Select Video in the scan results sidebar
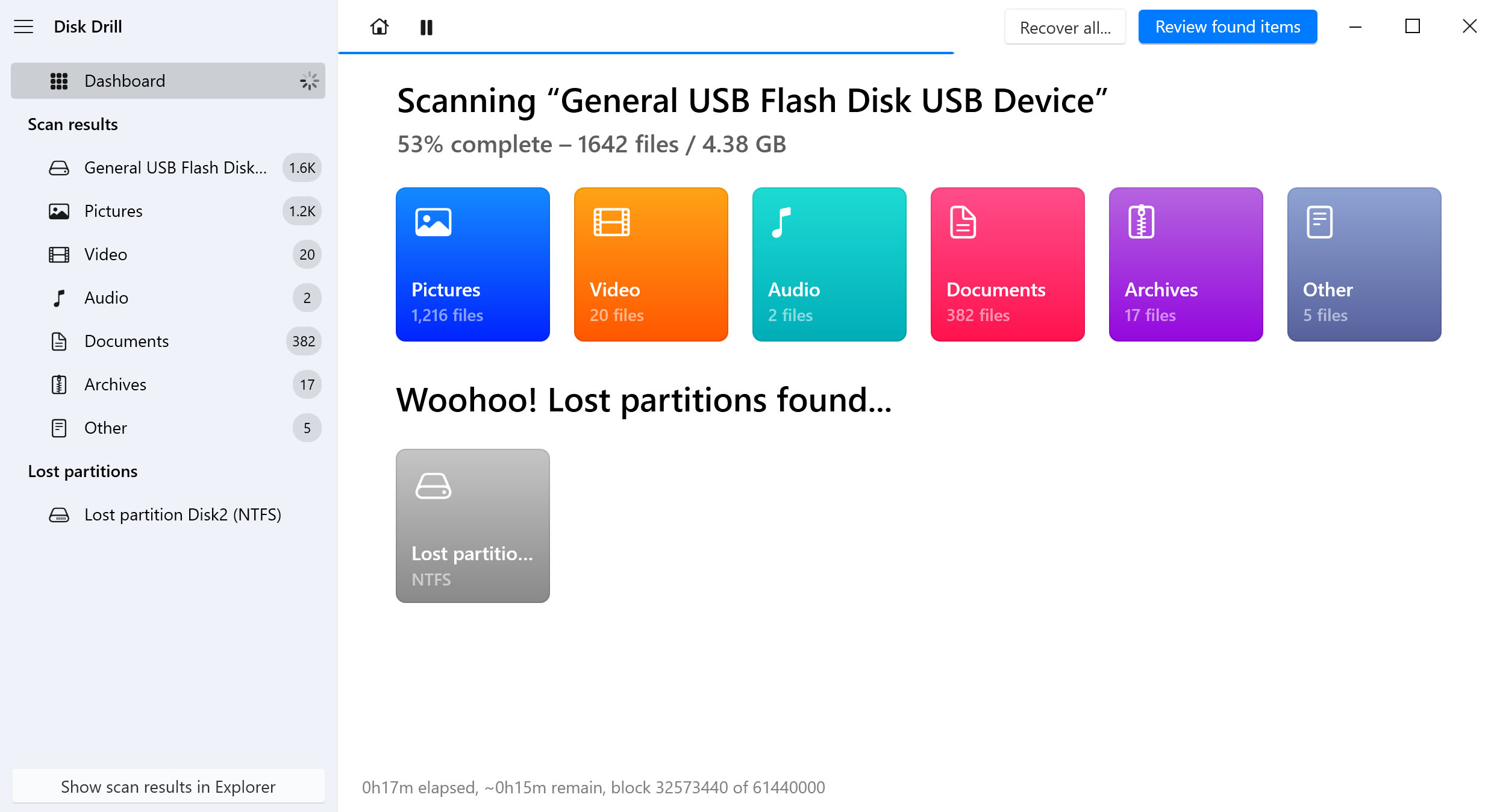This screenshot has height=812, width=1497. 106,255
